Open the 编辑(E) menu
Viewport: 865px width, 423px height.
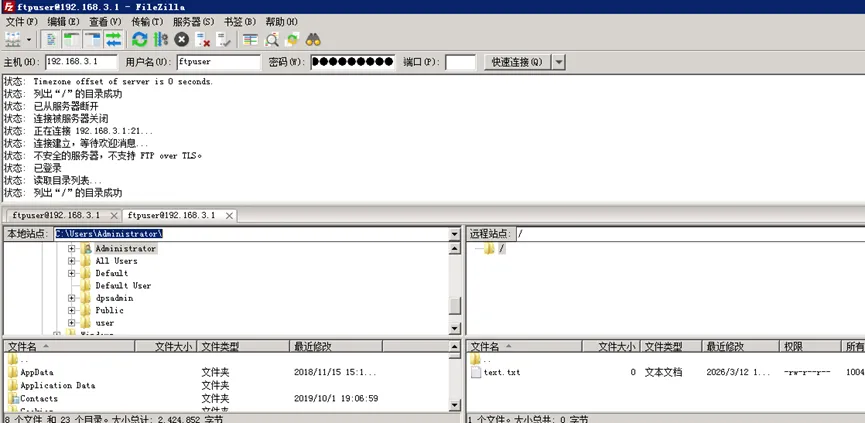[x=63, y=22]
